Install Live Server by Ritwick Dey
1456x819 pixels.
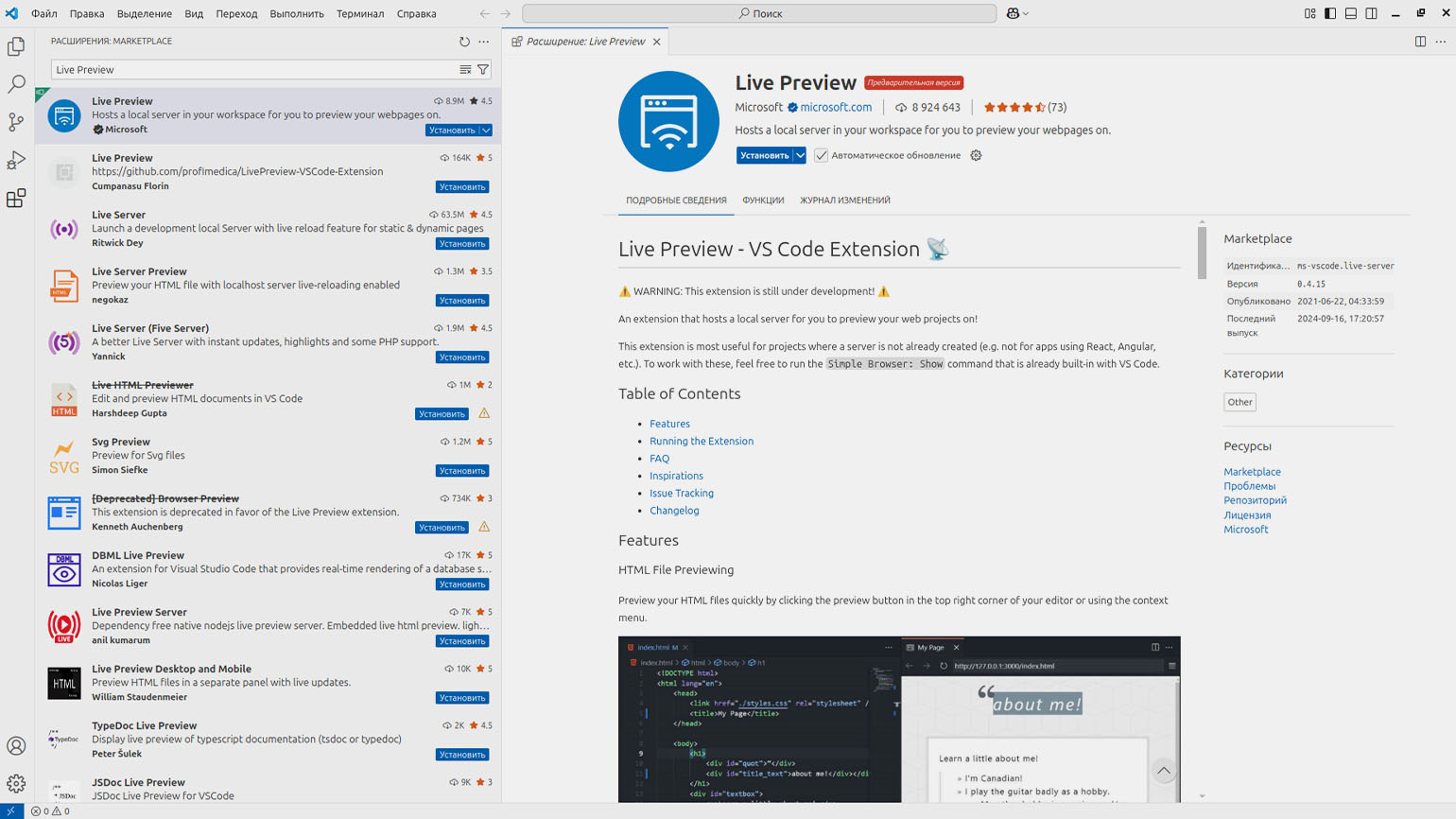coord(462,244)
